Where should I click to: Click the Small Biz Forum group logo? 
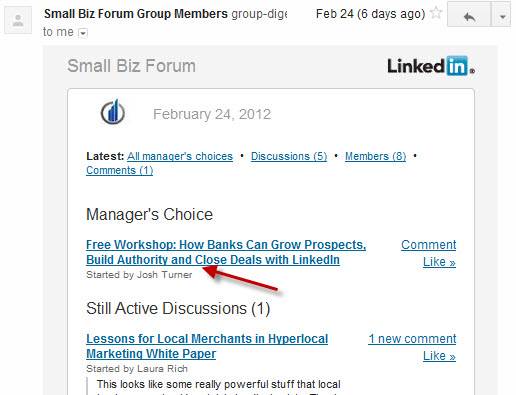[x=113, y=112]
